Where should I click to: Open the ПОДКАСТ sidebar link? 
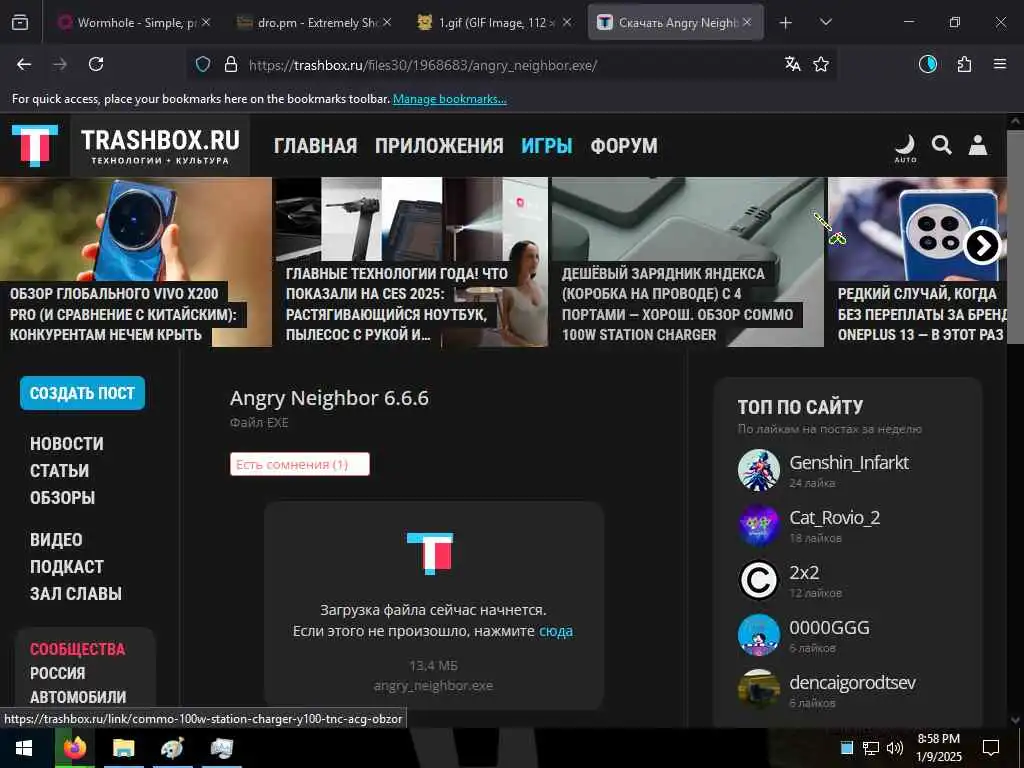click(x=67, y=567)
